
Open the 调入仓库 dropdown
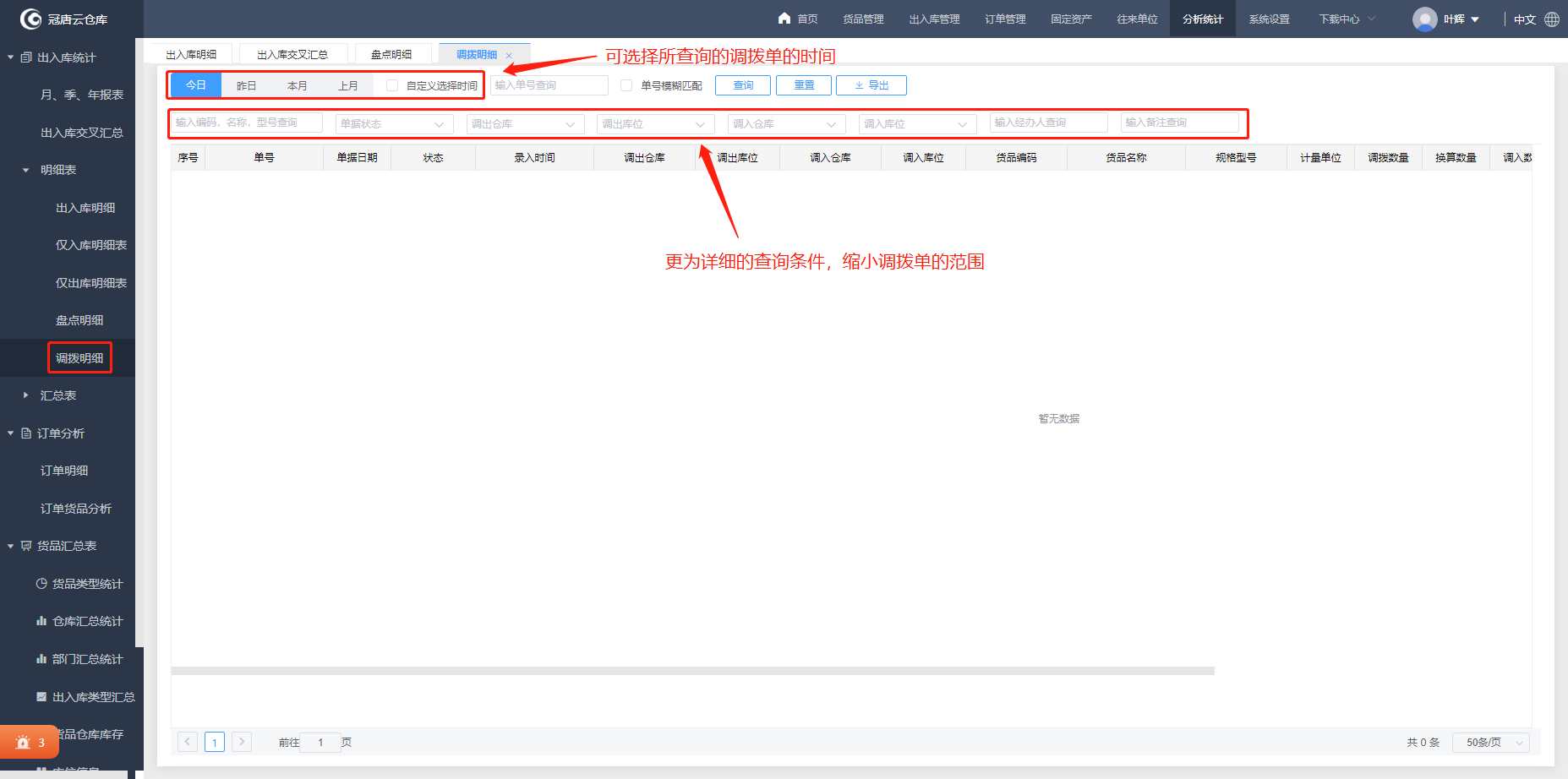pos(787,123)
